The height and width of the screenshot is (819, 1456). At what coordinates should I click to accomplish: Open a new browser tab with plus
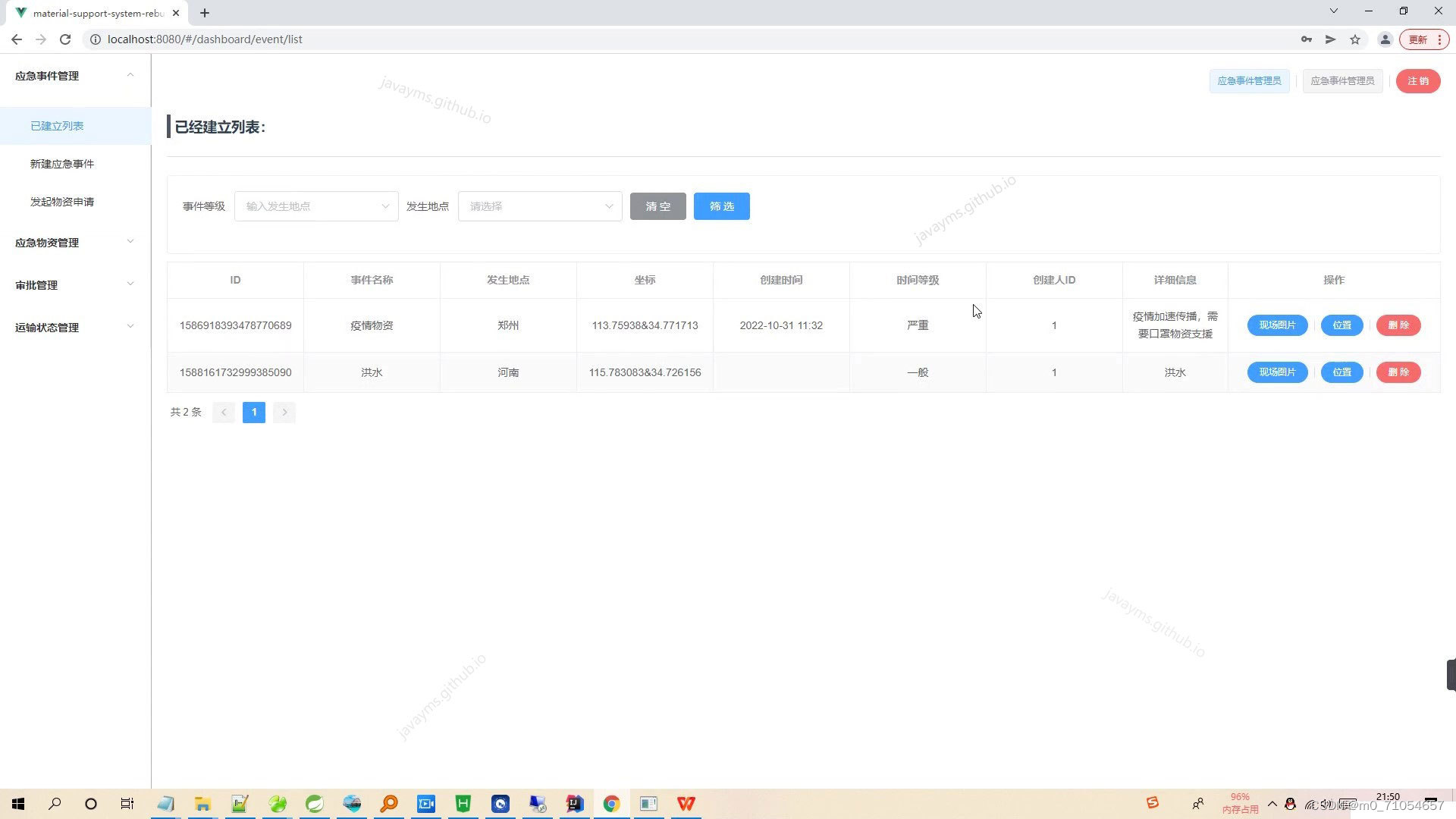[x=205, y=13]
